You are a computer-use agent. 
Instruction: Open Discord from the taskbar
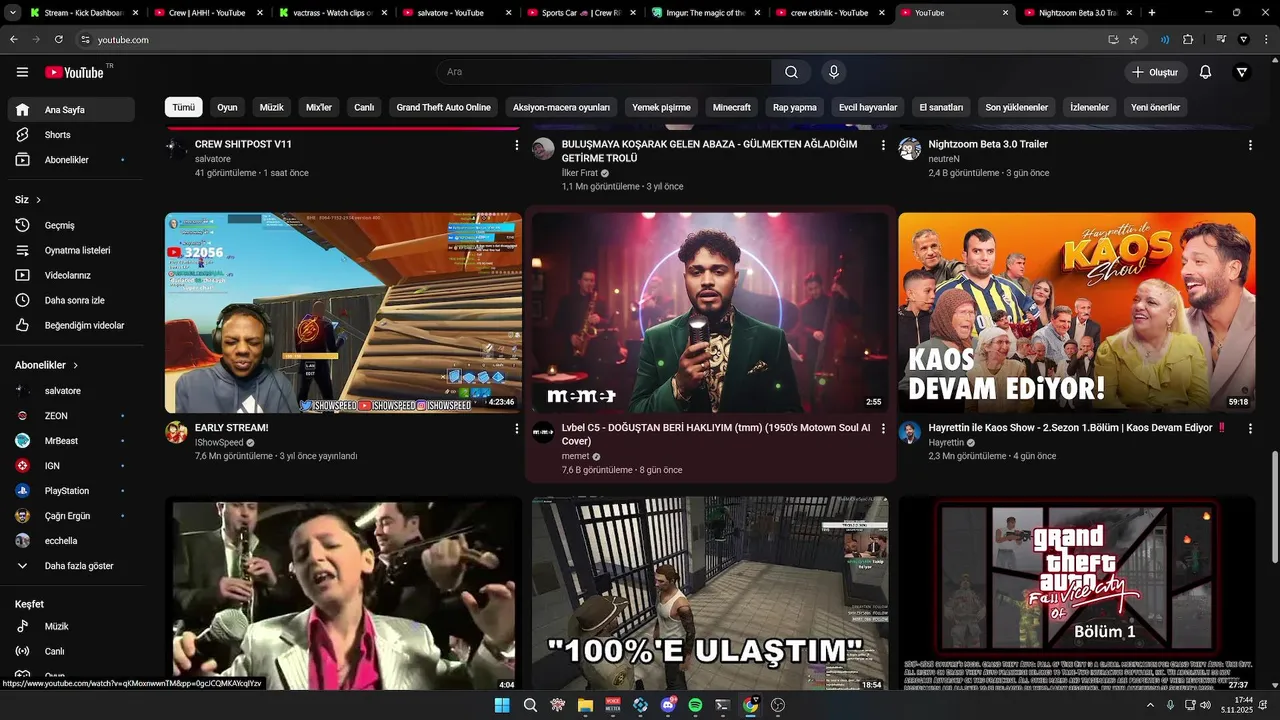[668, 705]
